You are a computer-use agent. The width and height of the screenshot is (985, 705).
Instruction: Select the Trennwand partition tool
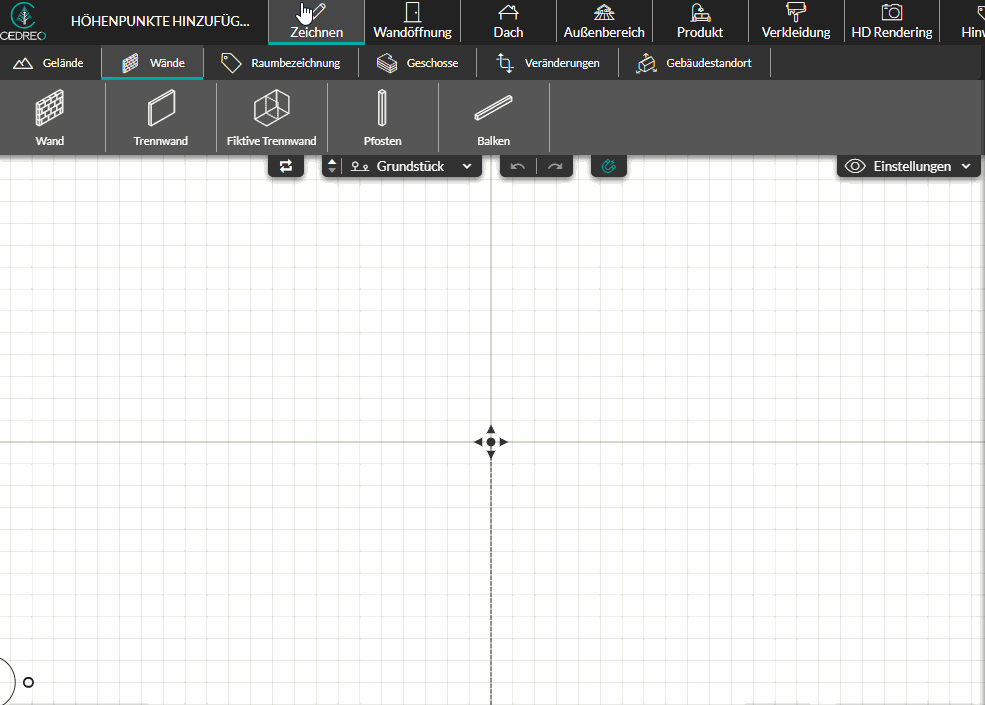(x=161, y=118)
